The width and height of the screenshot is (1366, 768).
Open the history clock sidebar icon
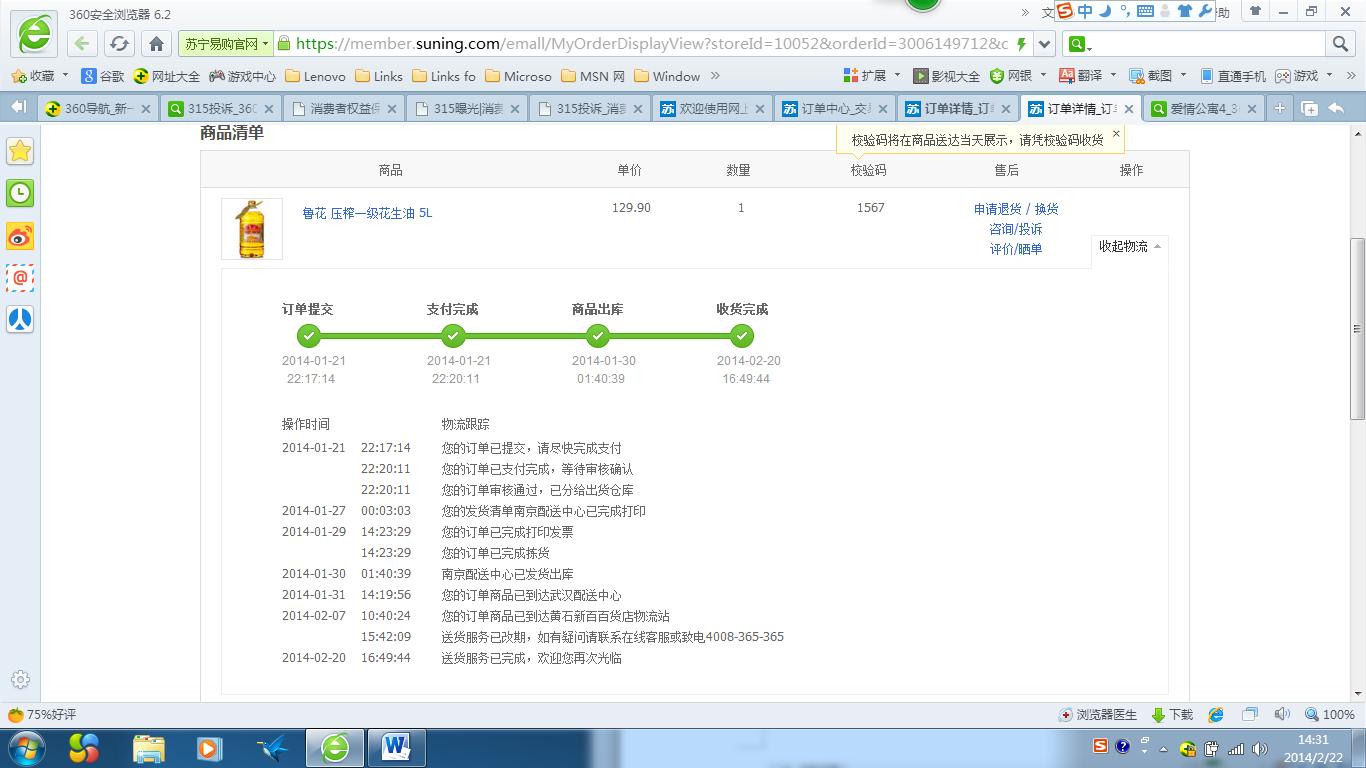tap(20, 193)
